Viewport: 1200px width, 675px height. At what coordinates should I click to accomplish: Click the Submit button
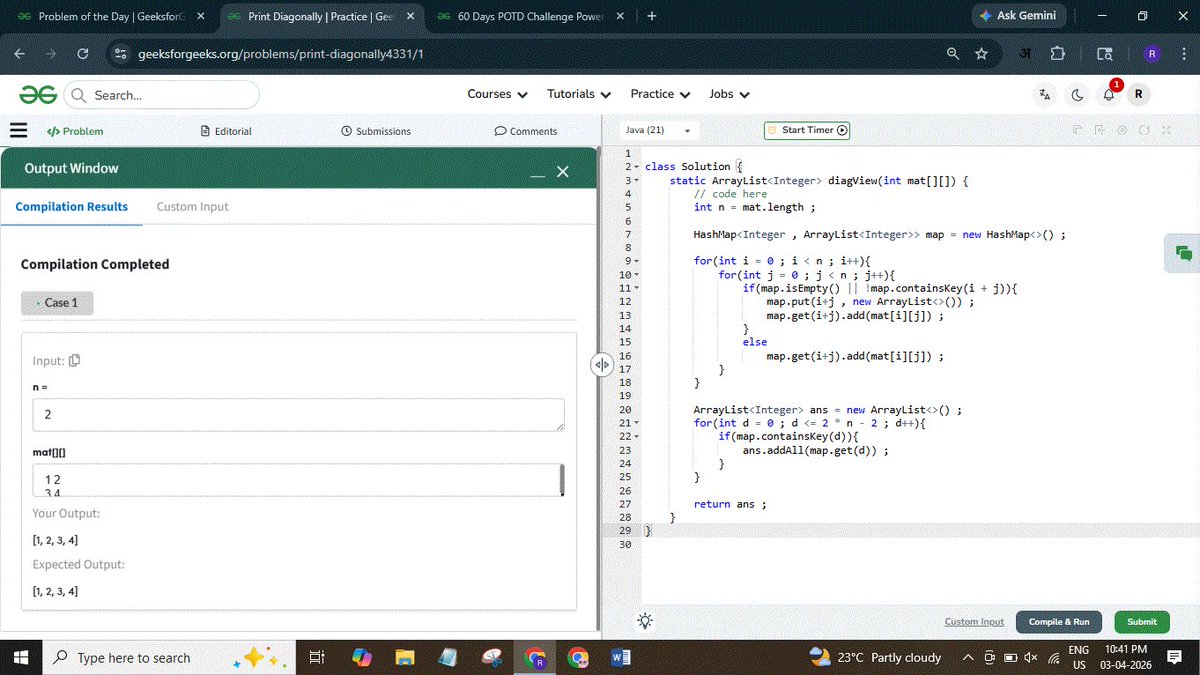(x=1142, y=621)
